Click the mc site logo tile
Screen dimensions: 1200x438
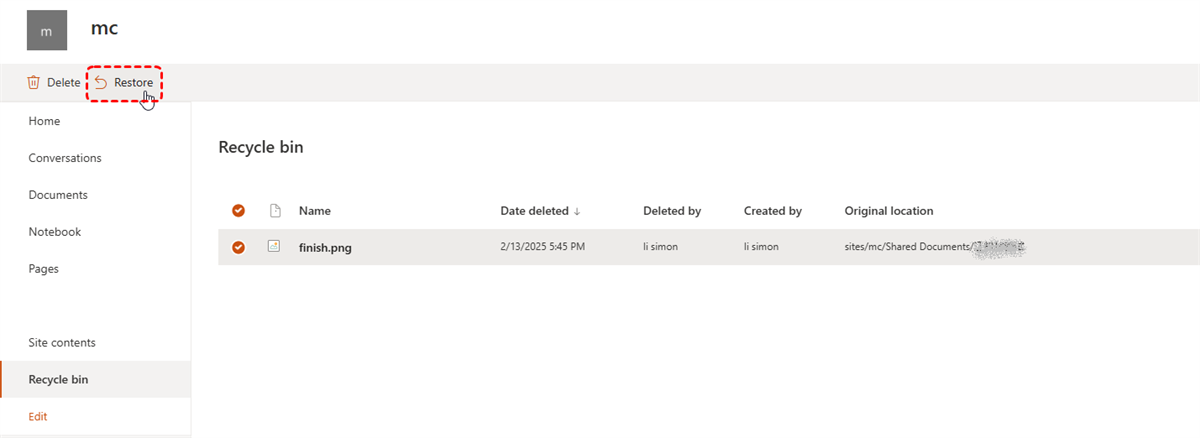click(x=47, y=31)
